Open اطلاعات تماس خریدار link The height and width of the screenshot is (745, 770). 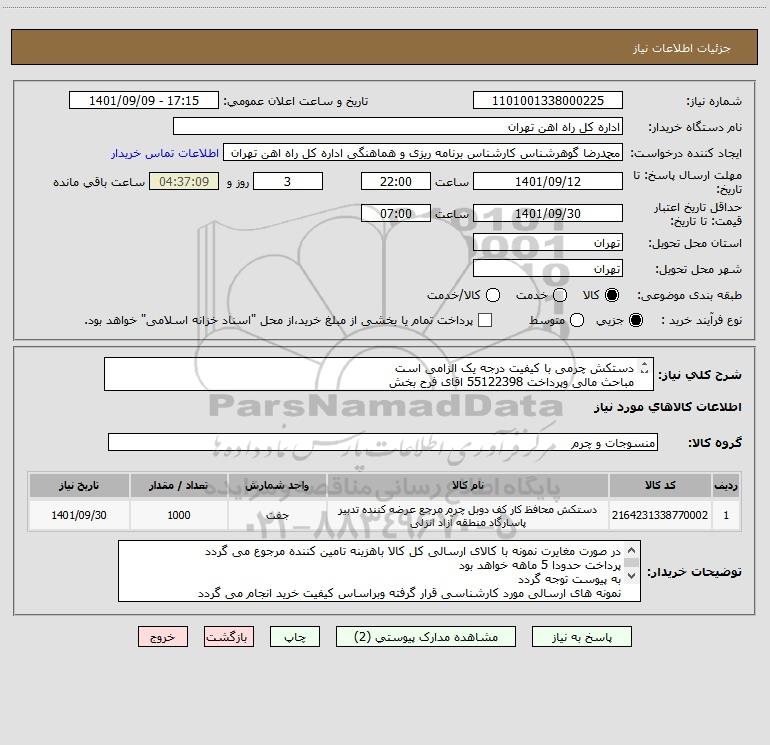[165, 153]
